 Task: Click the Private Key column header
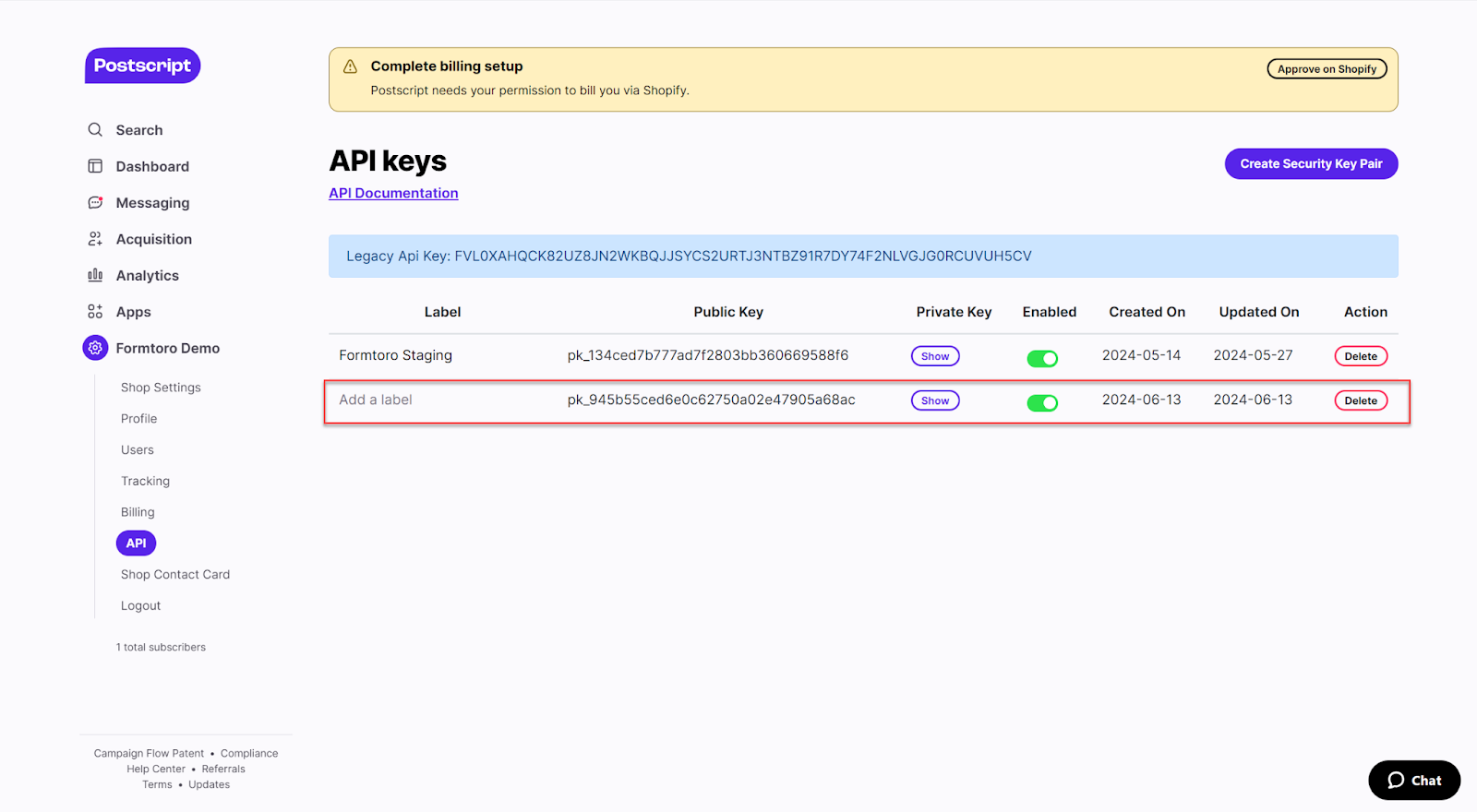pos(954,312)
